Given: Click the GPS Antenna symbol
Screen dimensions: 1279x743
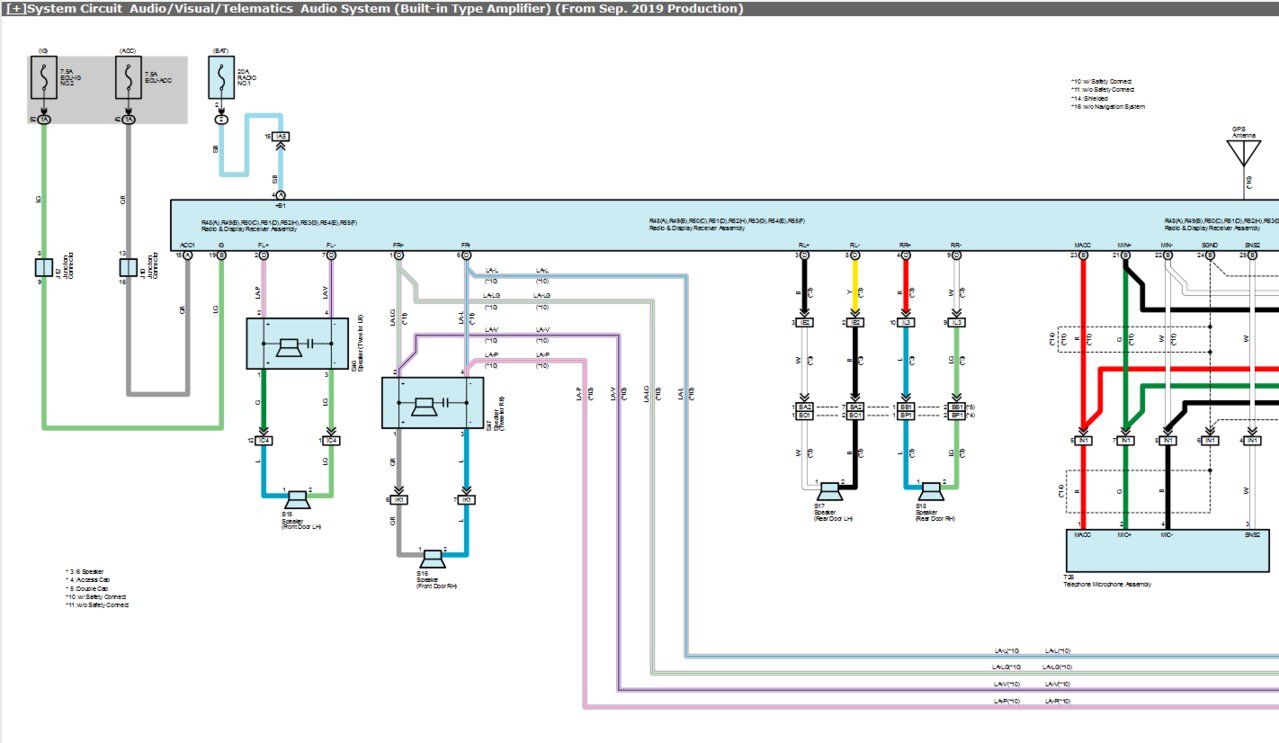Looking at the screenshot, I should pyautogui.click(x=1244, y=153).
